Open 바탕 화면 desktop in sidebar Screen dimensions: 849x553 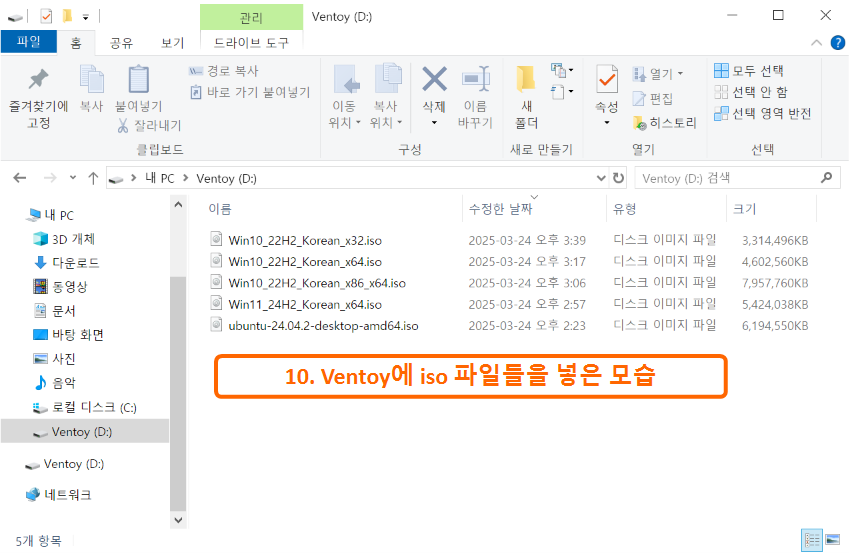[69, 335]
